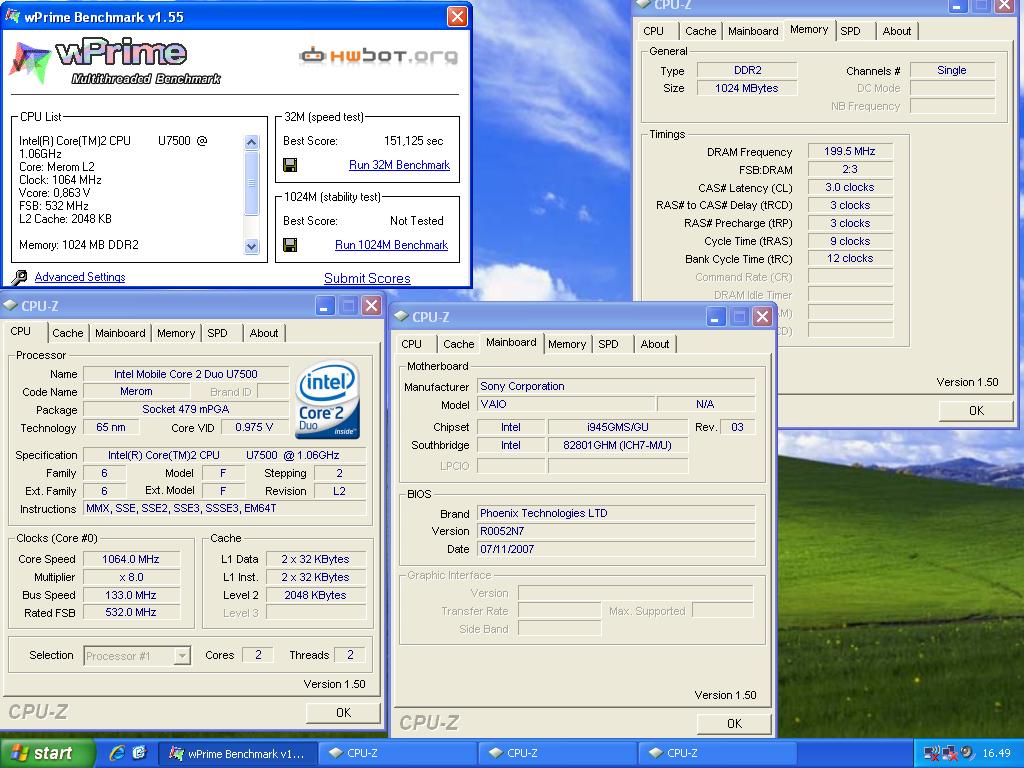The image size is (1024, 768).
Task: Select Memory tab in Mainboard window
Action: (x=567, y=344)
